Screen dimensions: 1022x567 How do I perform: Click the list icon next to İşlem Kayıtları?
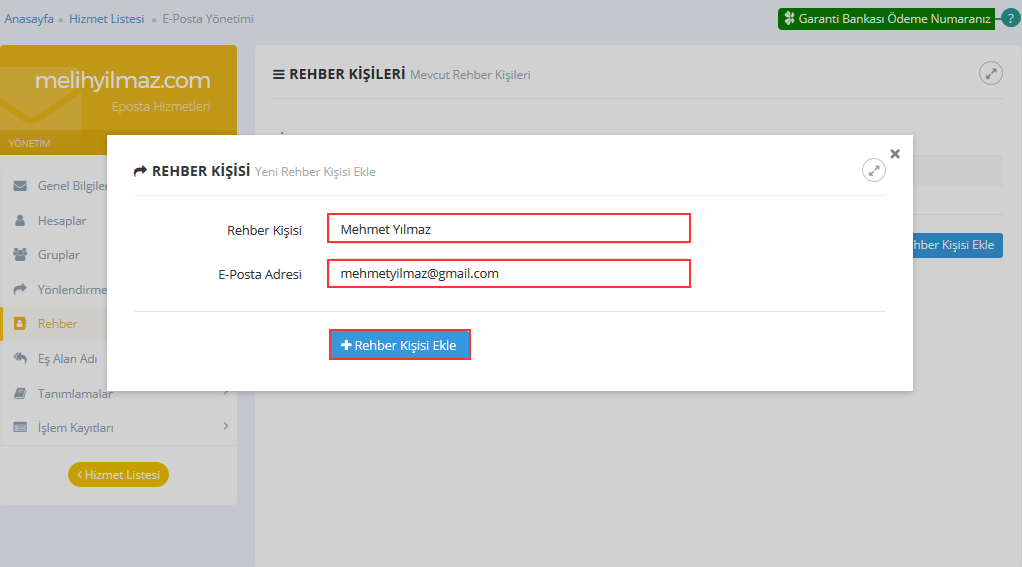click(x=20, y=428)
